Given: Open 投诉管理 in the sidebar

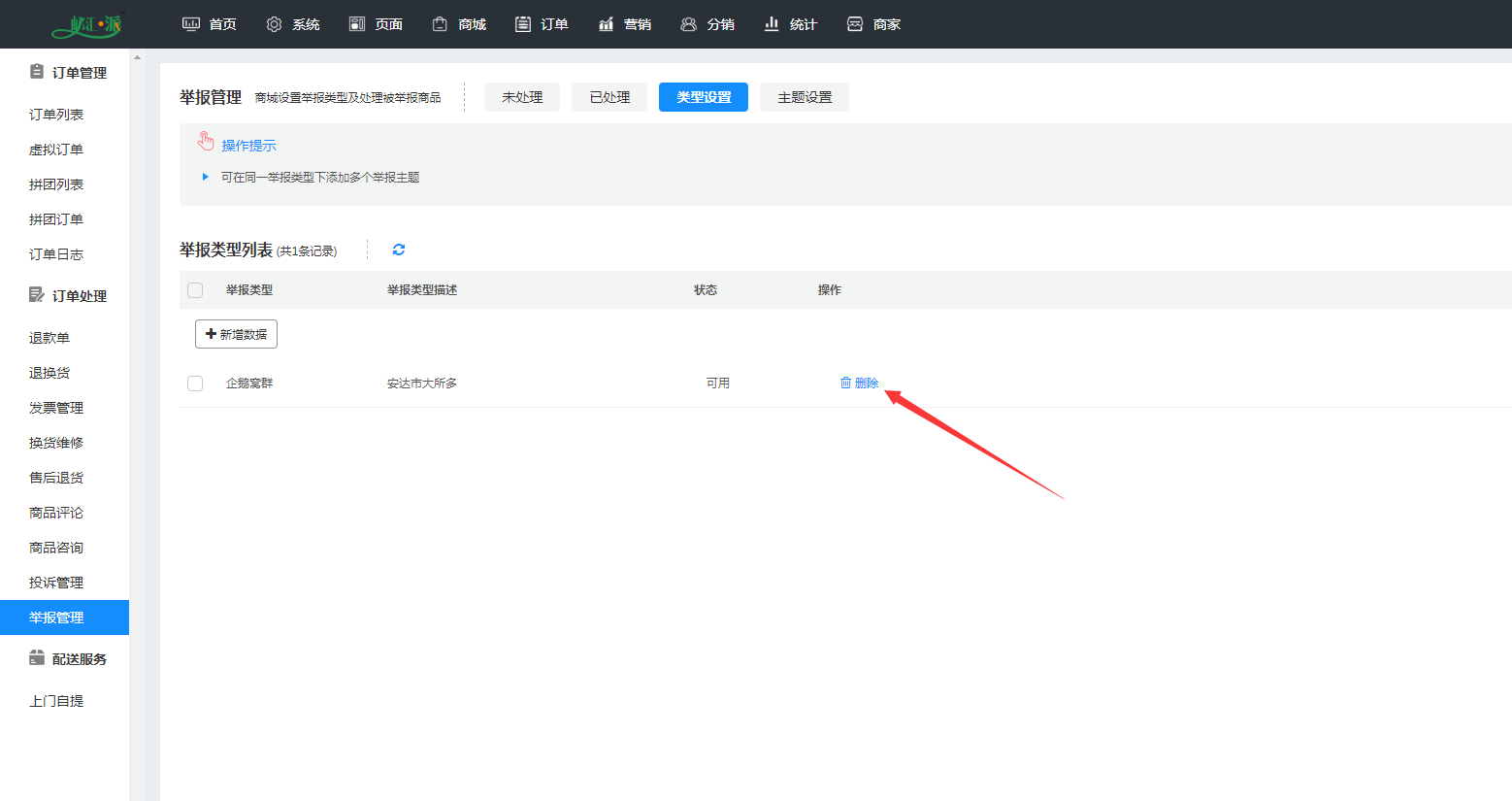Looking at the screenshot, I should coord(56,583).
